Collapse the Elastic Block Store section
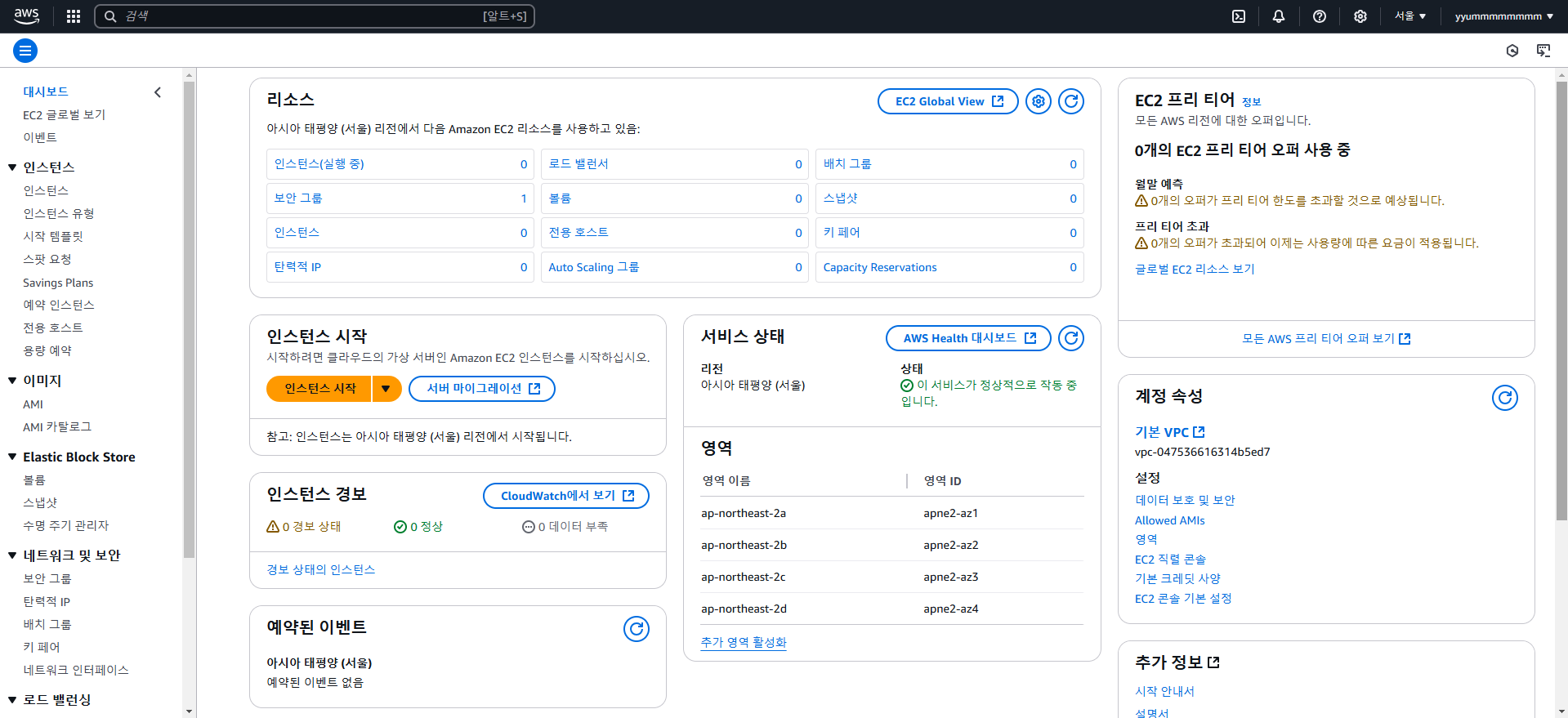The image size is (1568, 718). tap(12, 457)
